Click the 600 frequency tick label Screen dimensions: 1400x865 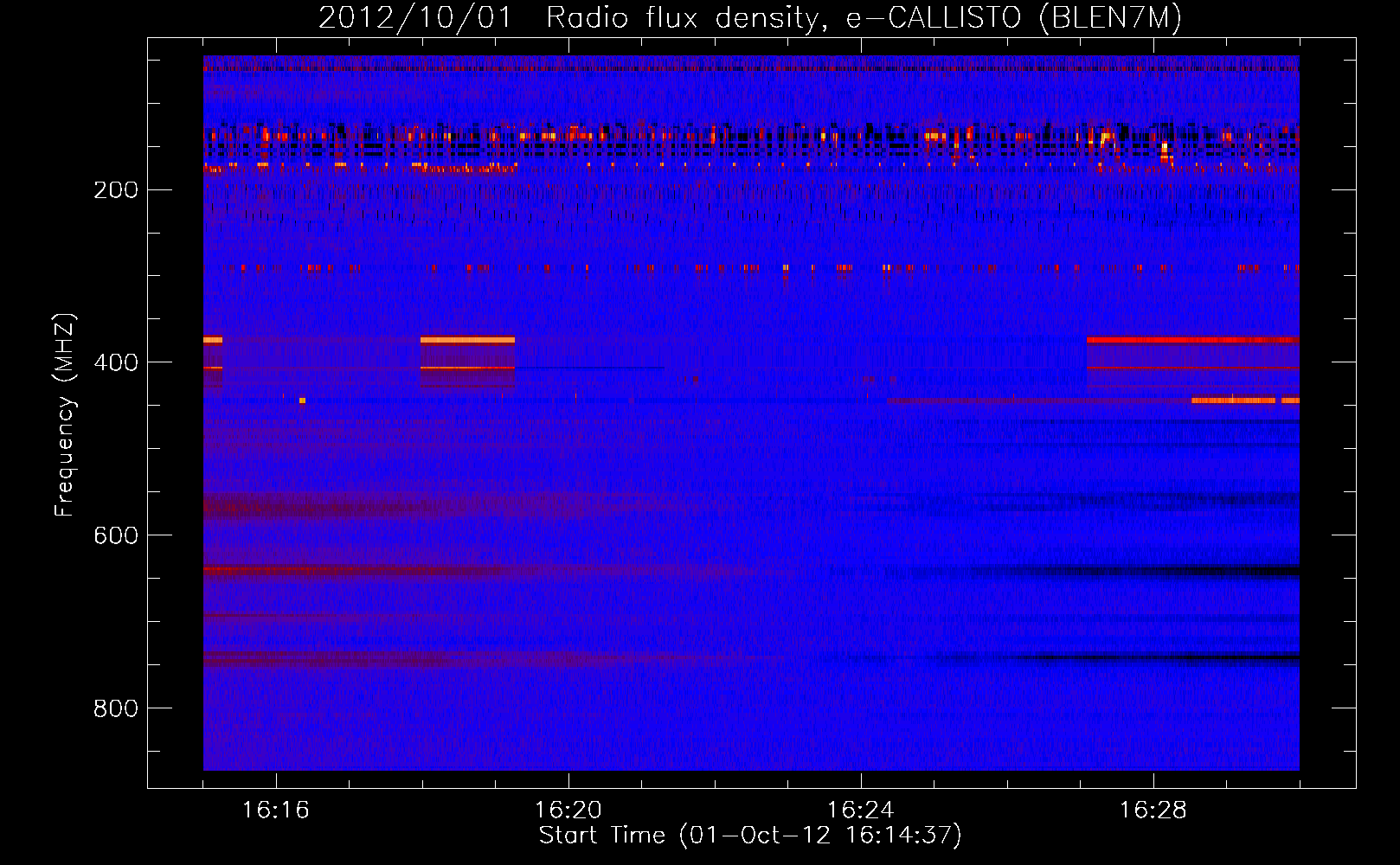coord(116,536)
